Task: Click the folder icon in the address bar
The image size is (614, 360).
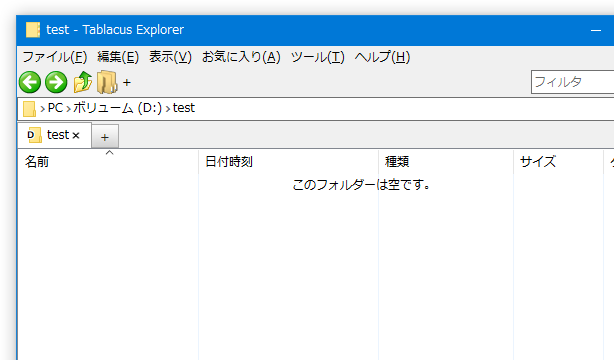Action: tap(29, 109)
